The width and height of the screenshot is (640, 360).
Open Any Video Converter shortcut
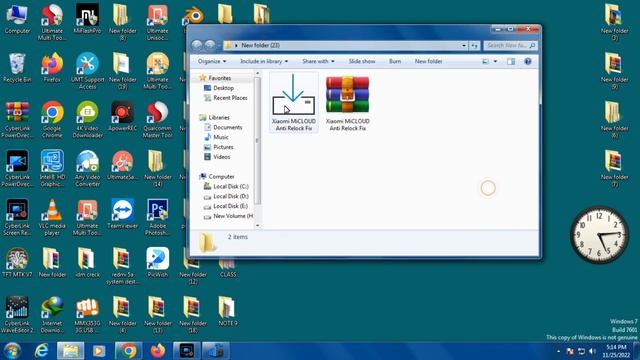(87, 169)
